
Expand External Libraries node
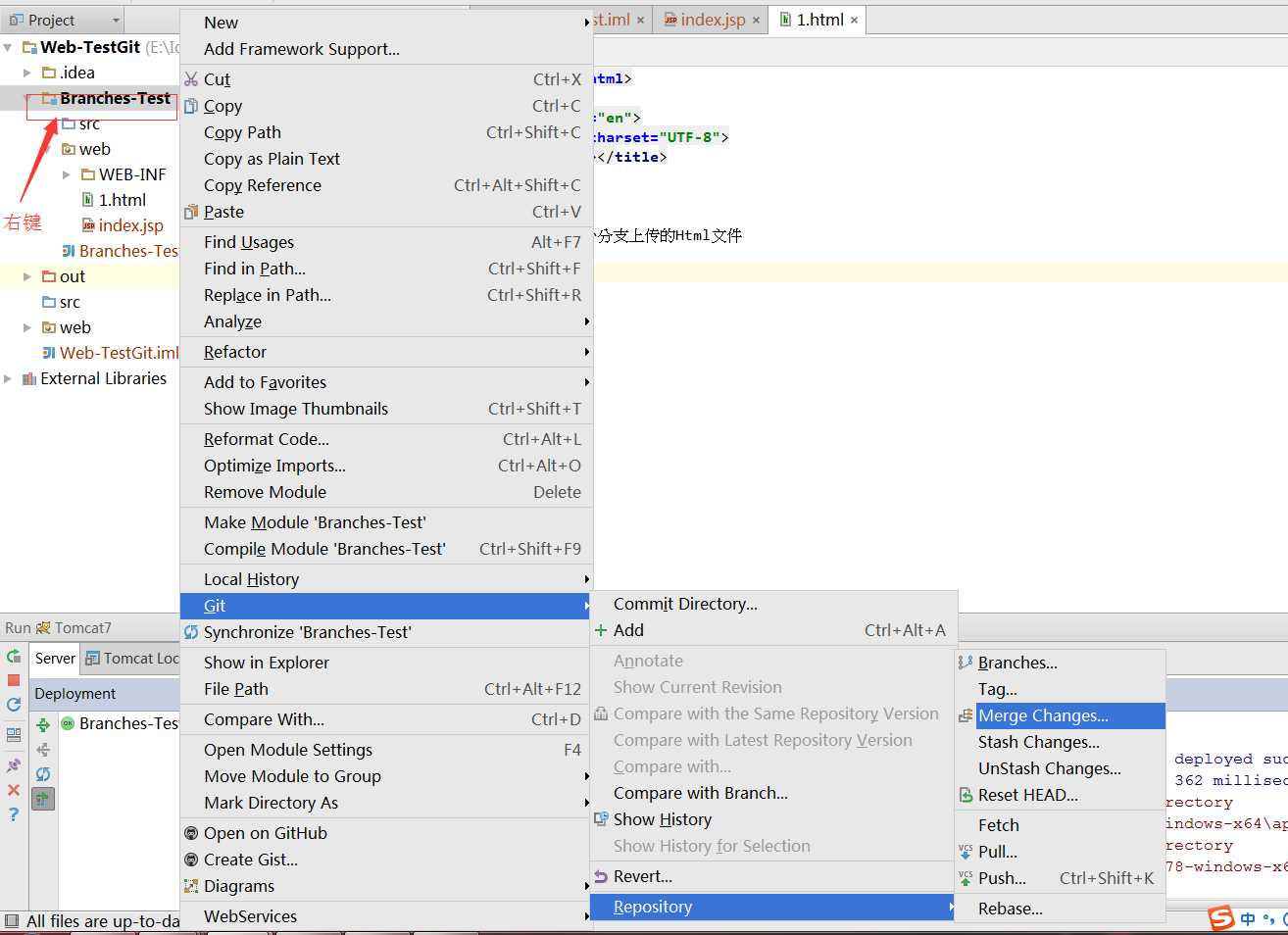[x=8, y=378]
